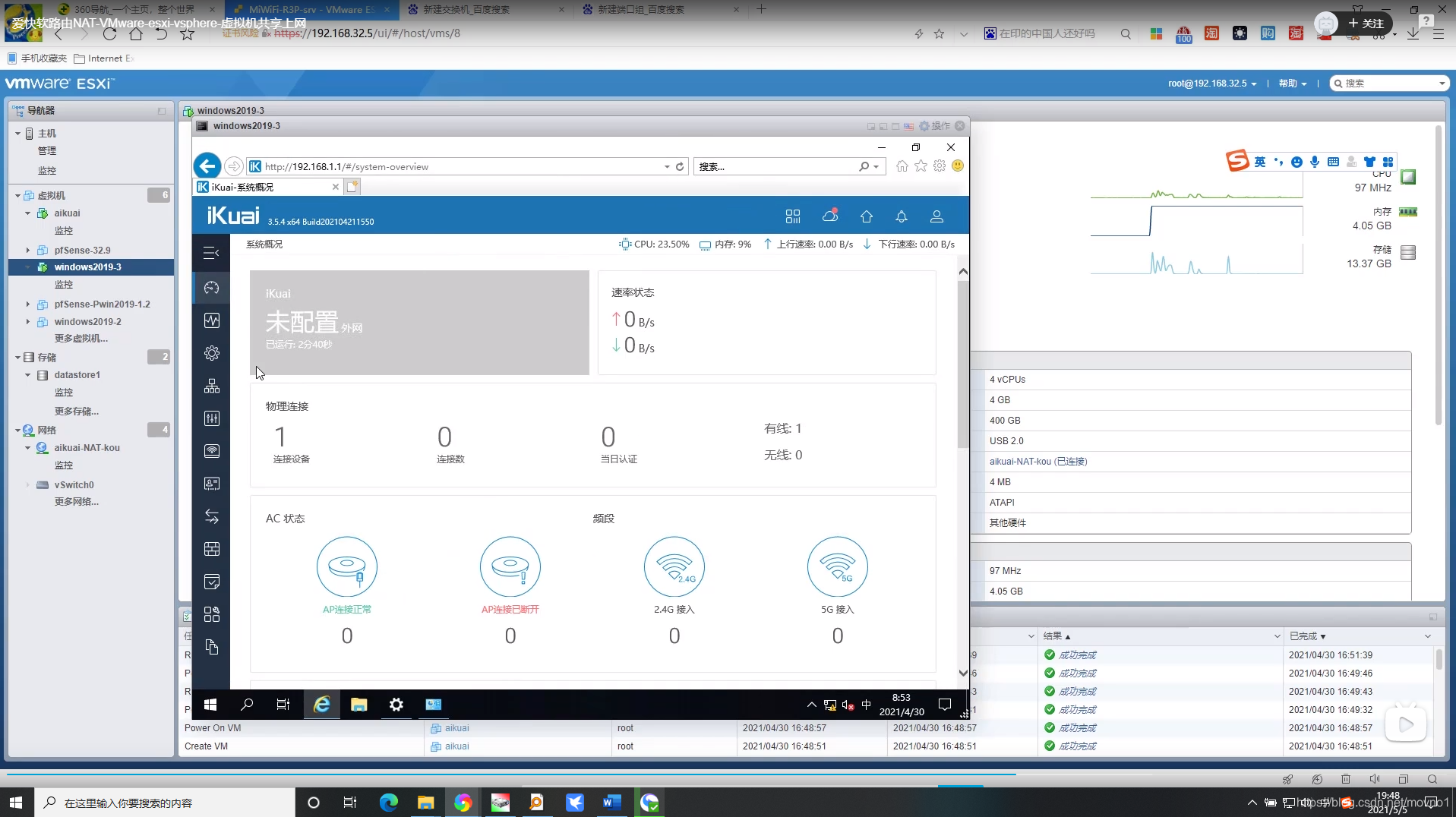Image resolution: width=1456 pixels, height=817 pixels.
Task: Toggle VM tray IME 中 indicator
Action: [867, 705]
